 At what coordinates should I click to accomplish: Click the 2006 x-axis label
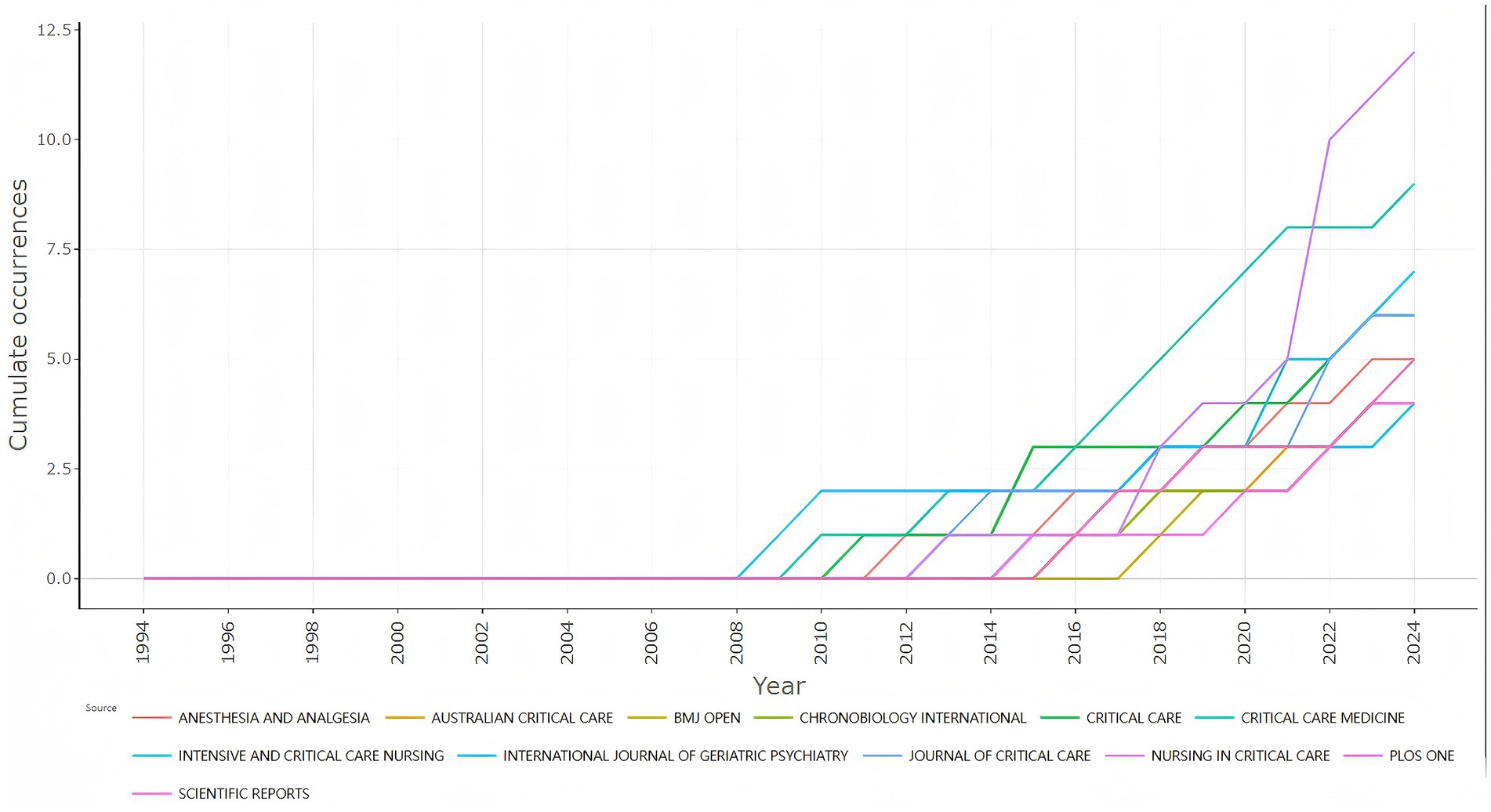651,643
